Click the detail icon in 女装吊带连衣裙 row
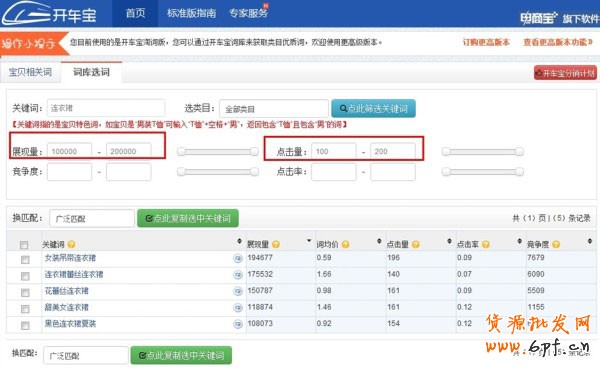 coord(238,259)
